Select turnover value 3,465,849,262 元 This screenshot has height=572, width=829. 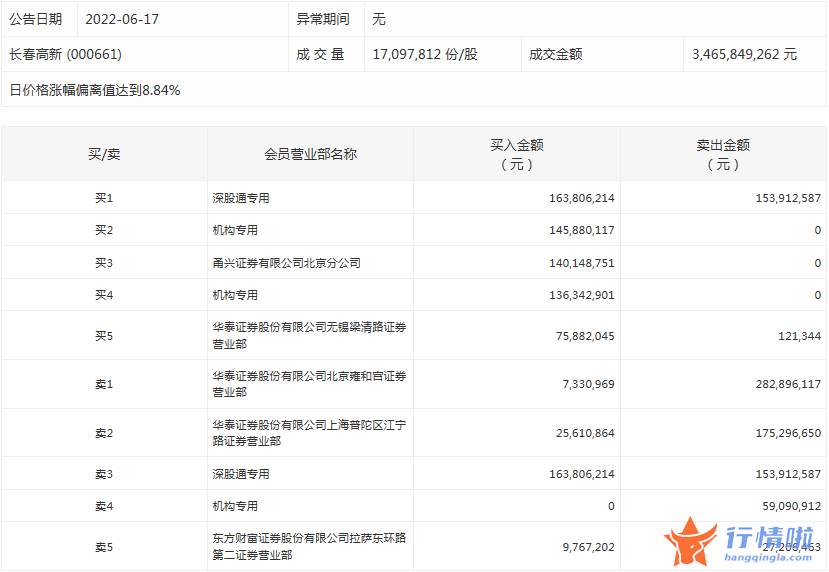coord(744,54)
